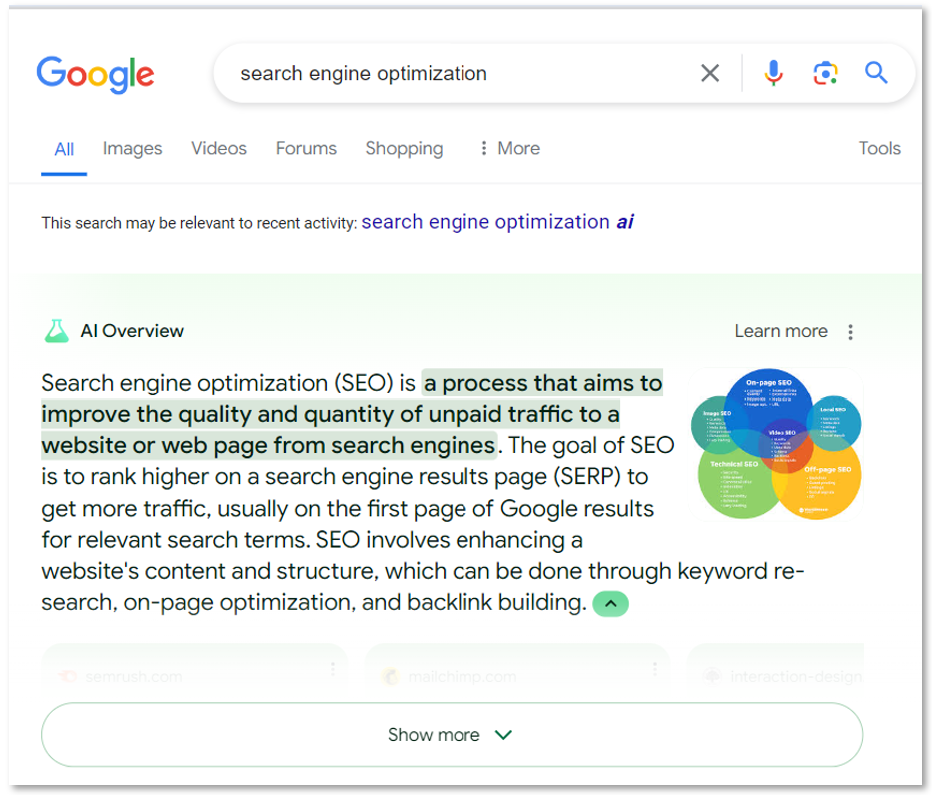Open Google Lens image search
This screenshot has height=795, width=932.
point(824,72)
